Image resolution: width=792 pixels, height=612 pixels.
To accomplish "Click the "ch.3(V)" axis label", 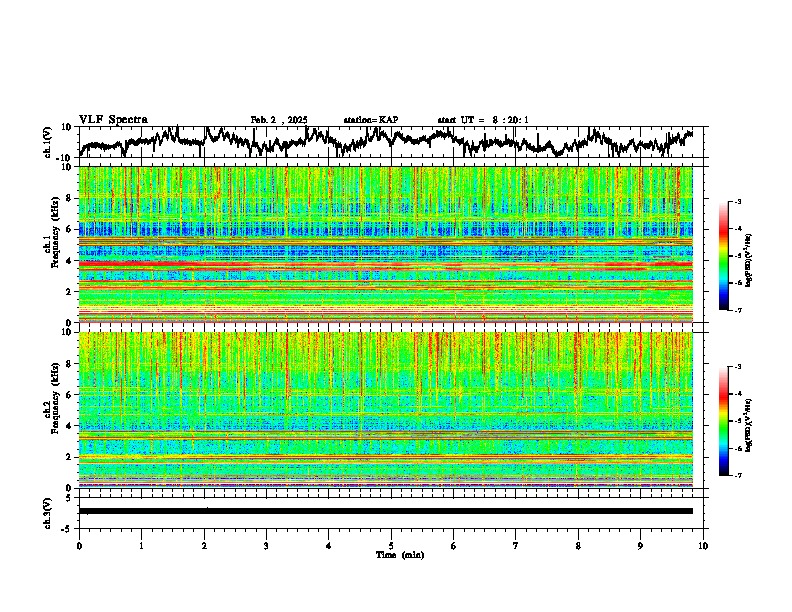I will pos(48,514).
